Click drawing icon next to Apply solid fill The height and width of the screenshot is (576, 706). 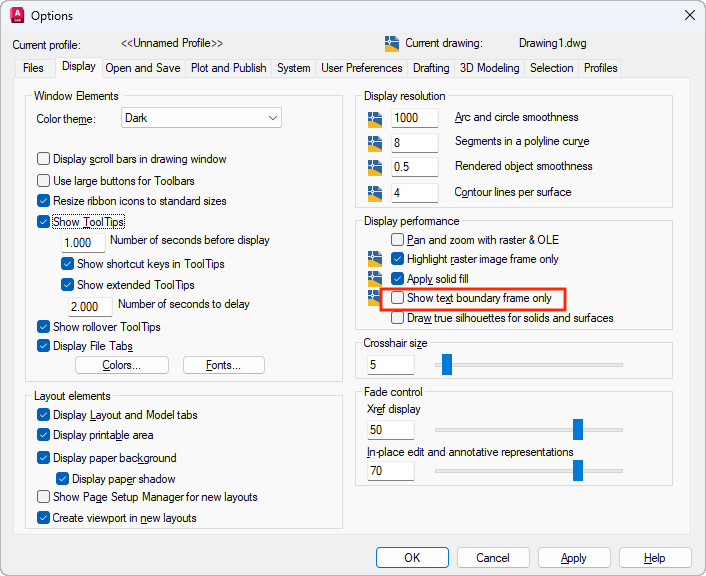tap(375, 279)
